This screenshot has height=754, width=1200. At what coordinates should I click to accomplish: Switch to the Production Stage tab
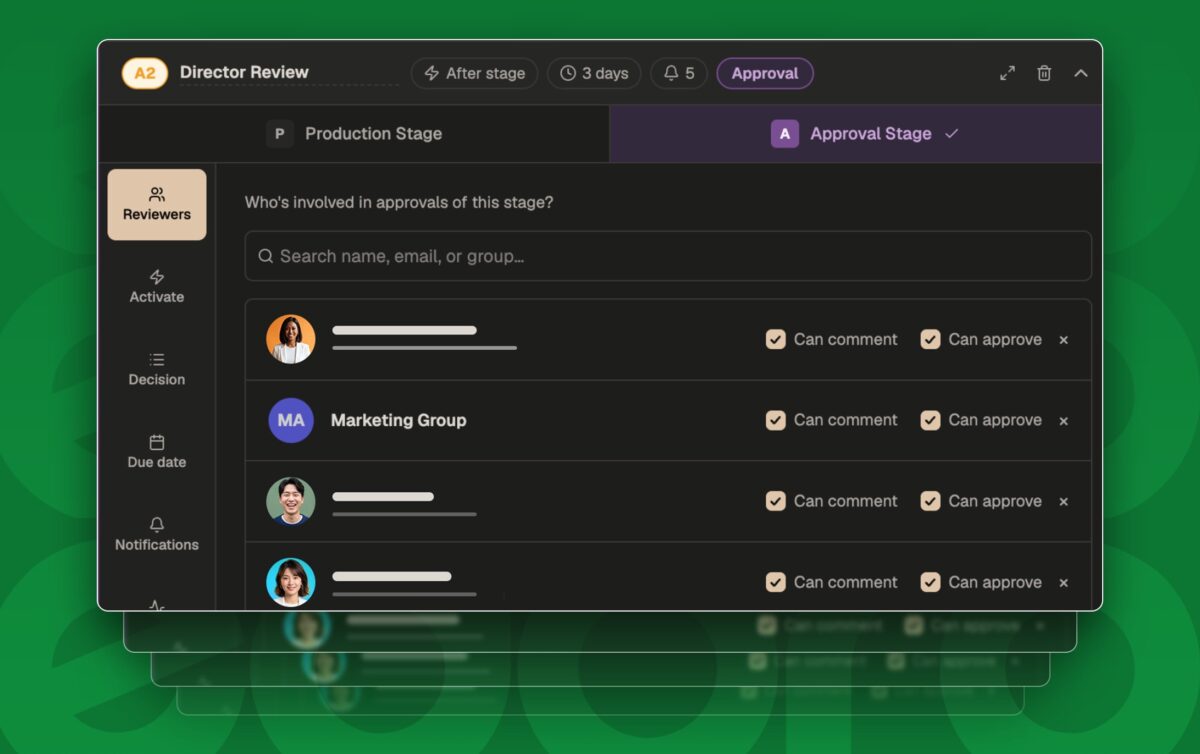tap(354, 134)
